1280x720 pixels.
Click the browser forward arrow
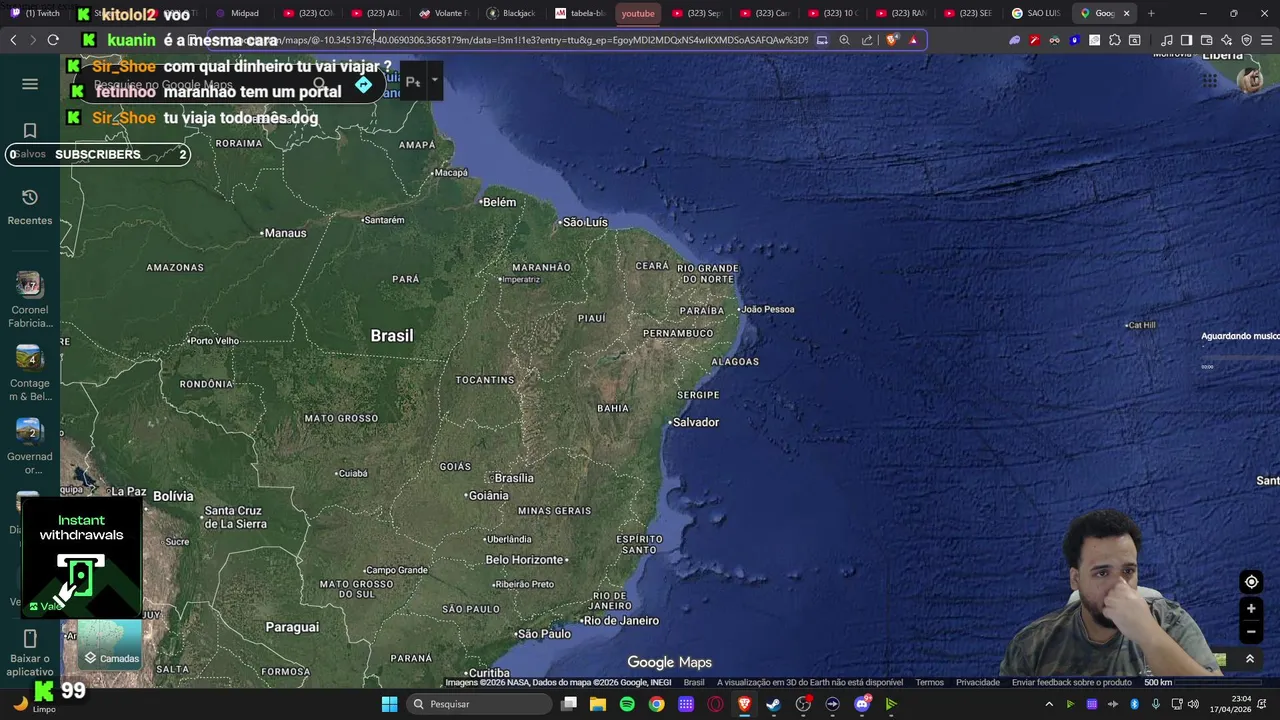tap(33, 40)
